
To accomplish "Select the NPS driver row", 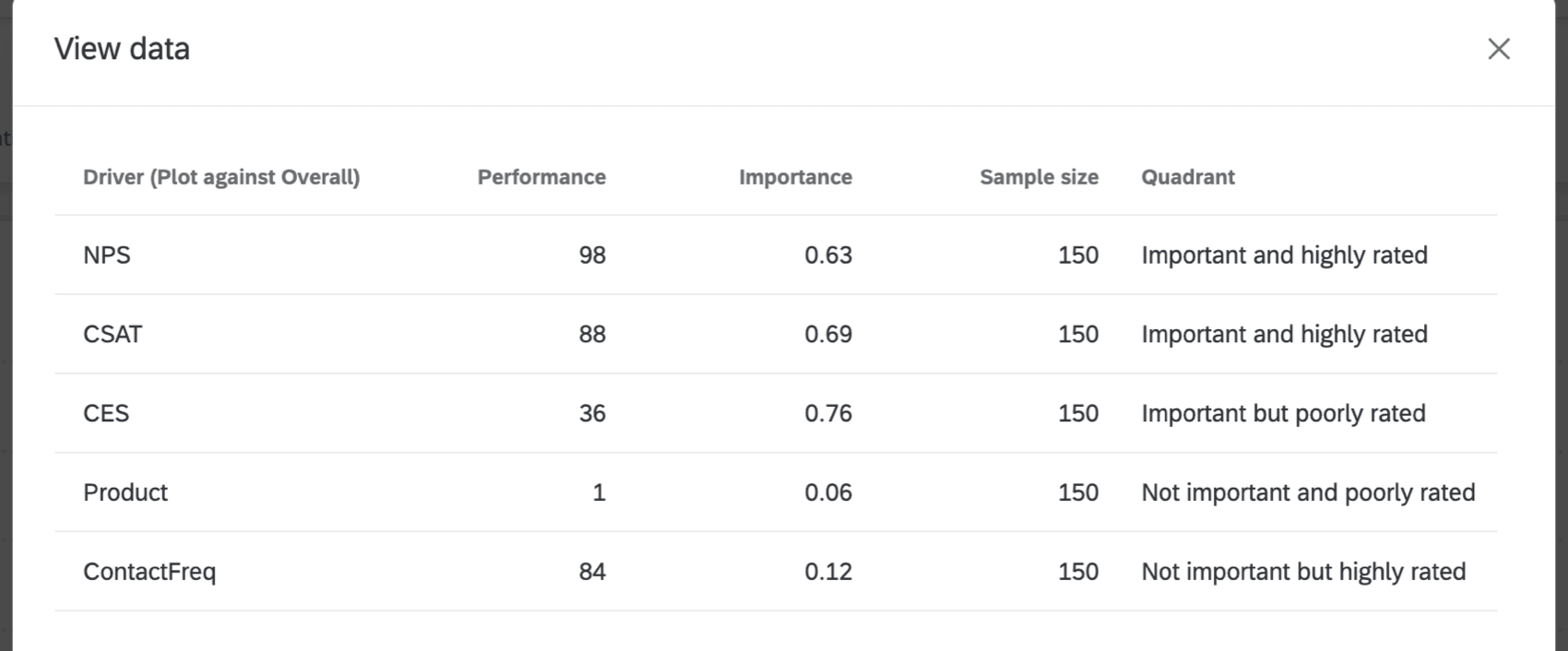I will pos(108,254).
